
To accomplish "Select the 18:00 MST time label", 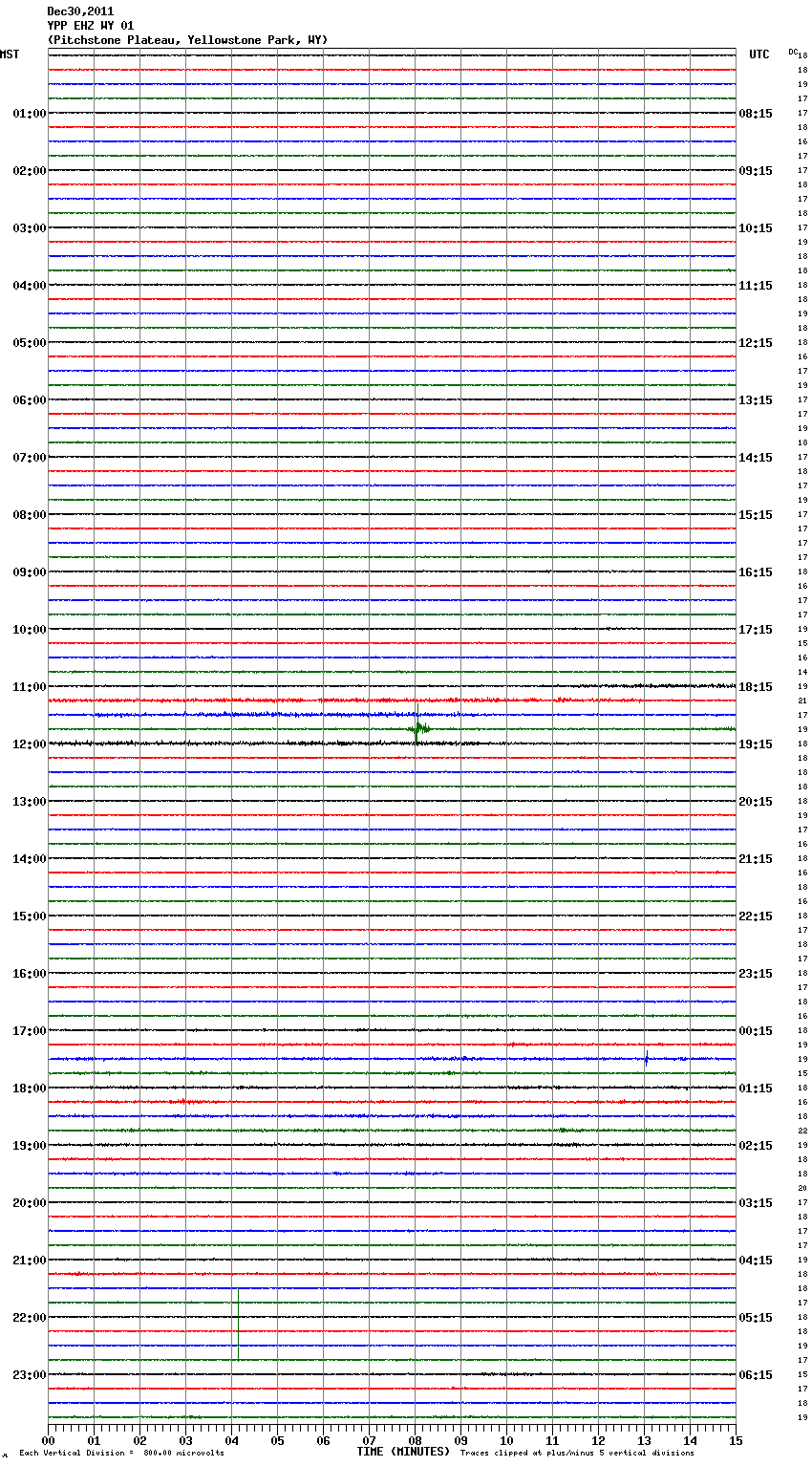I will point(29,1089).
